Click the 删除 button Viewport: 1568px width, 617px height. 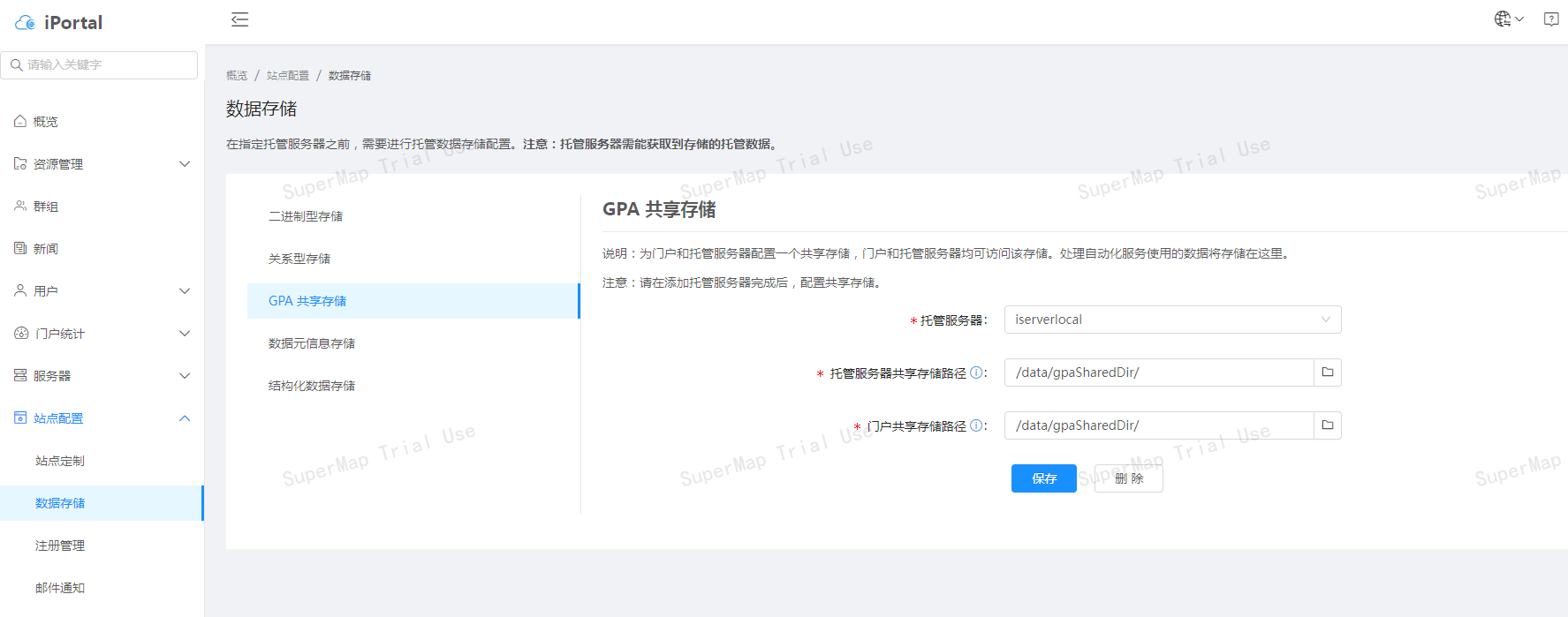[1128, 478]
